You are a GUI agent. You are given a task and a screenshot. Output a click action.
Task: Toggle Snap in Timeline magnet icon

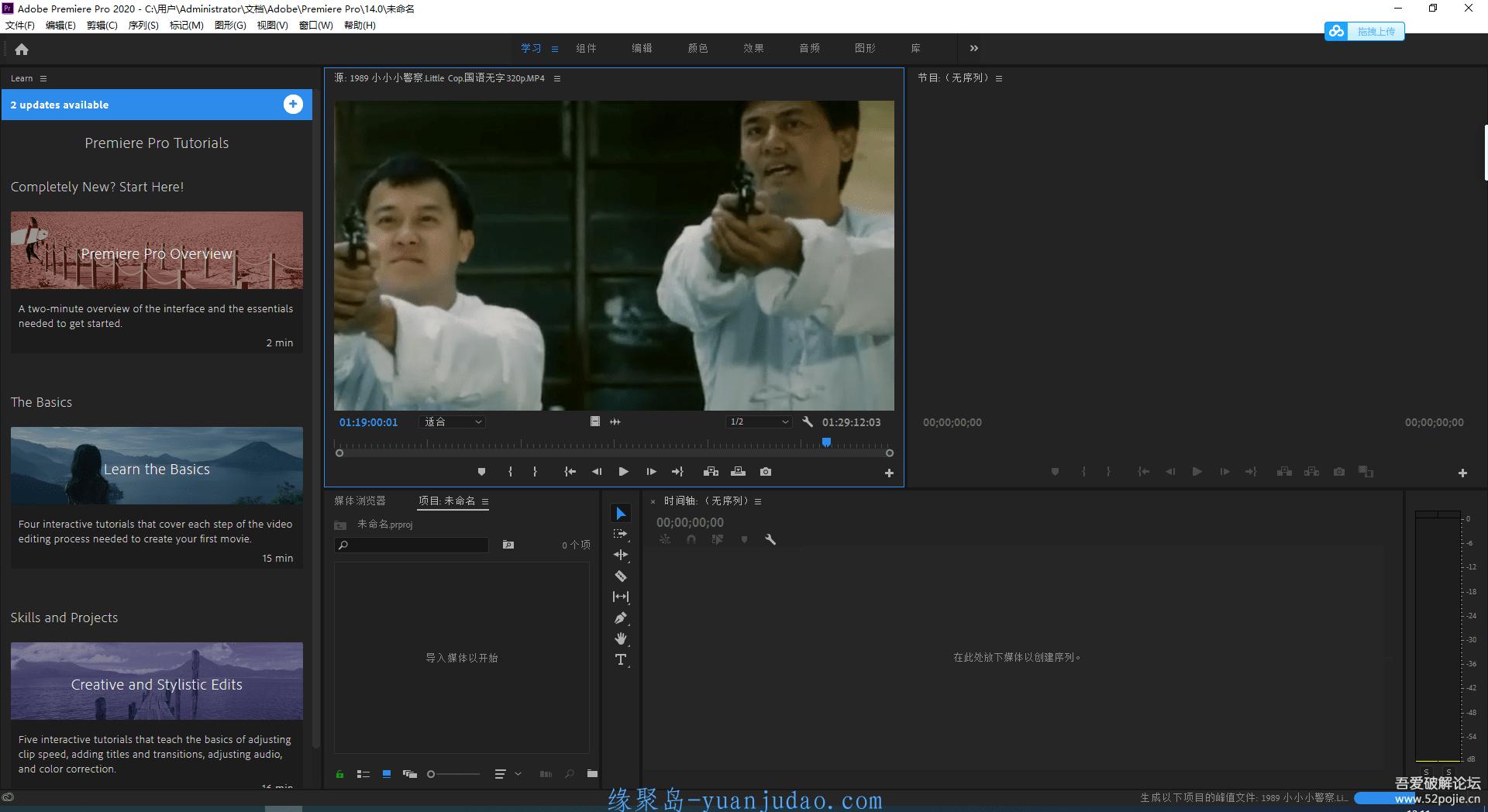pos(691,539)
